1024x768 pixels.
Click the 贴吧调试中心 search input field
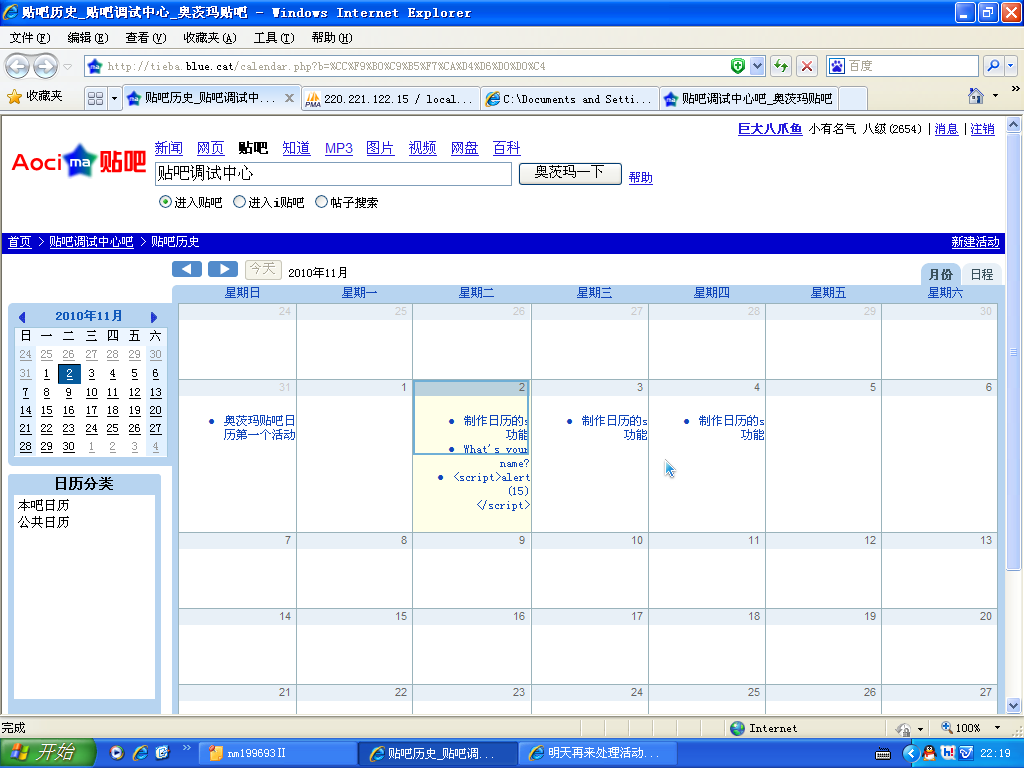pos(333,174)
